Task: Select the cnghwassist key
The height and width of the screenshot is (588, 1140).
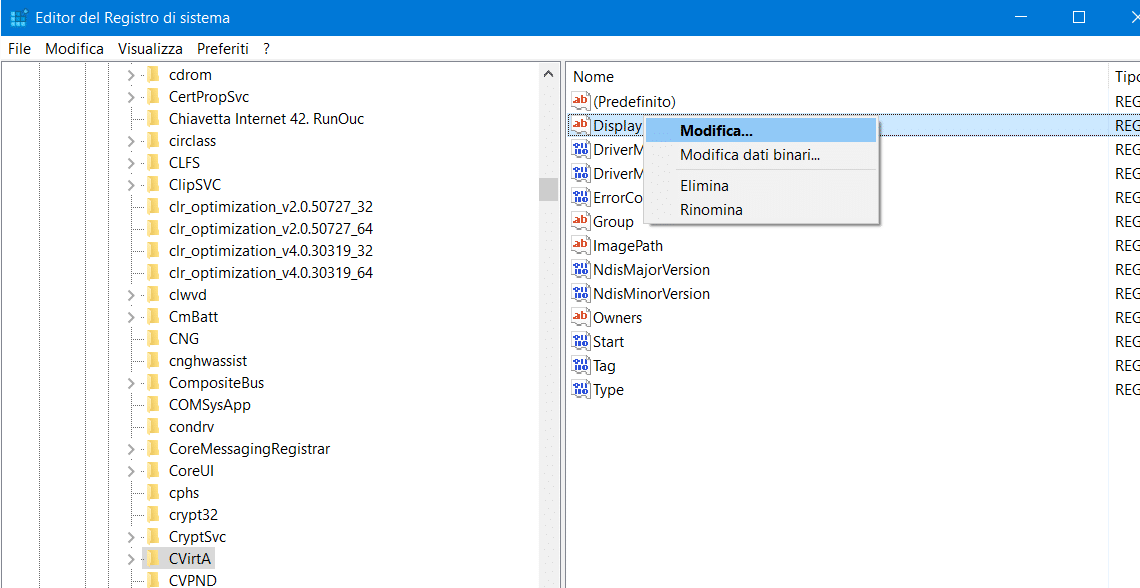Action: pos(208,361)
